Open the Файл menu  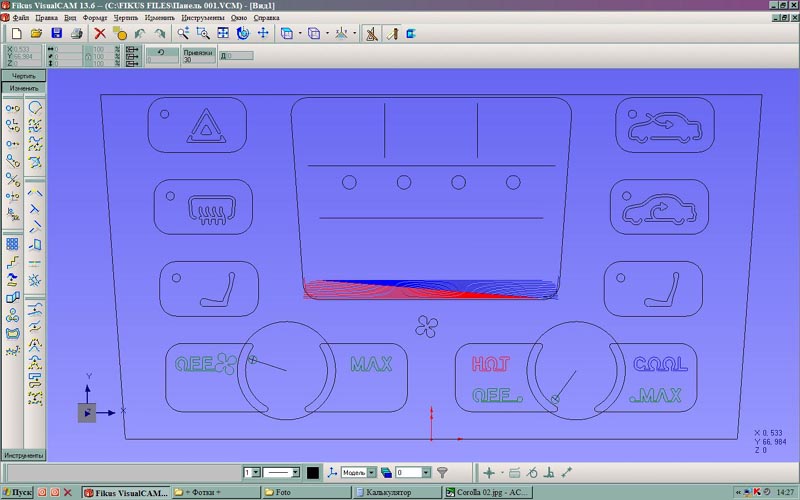pyautogui.click(x=21, y=18)
